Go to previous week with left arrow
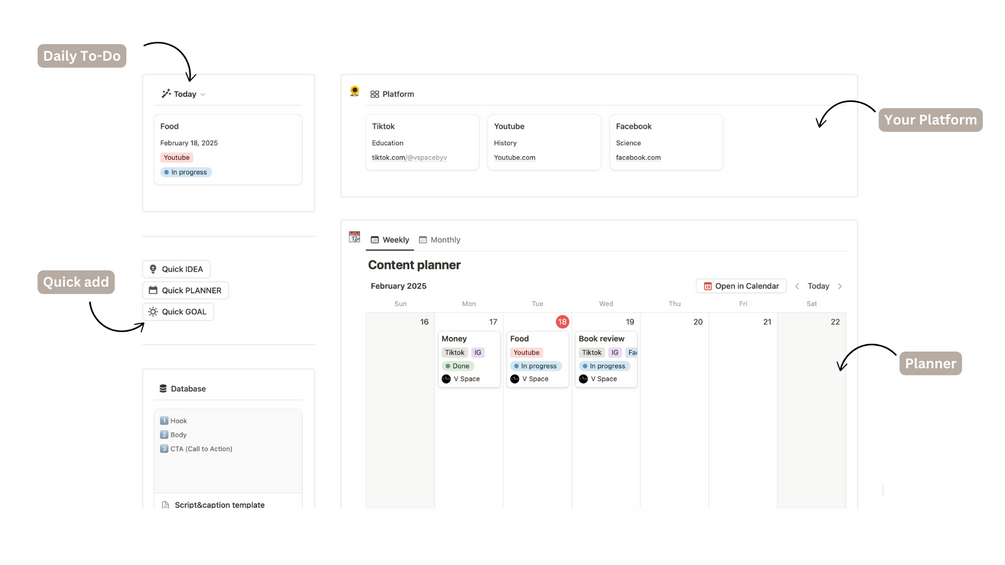Screen dimensions: 1005x565 click(x=797, y=286)
